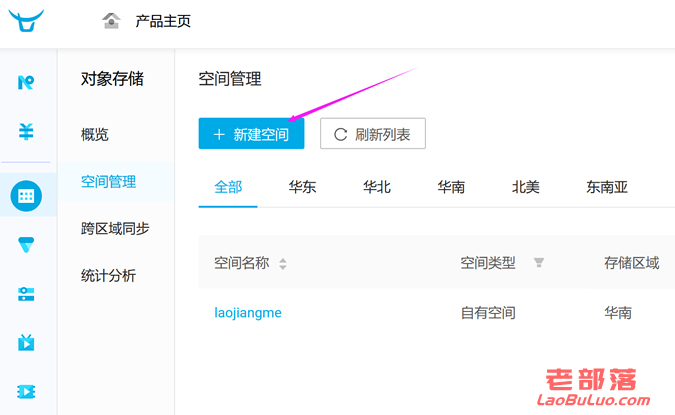Switch to the 华东 tab
Screen dimensions: 675x415
pyautogui.click(x=302, y=187)
